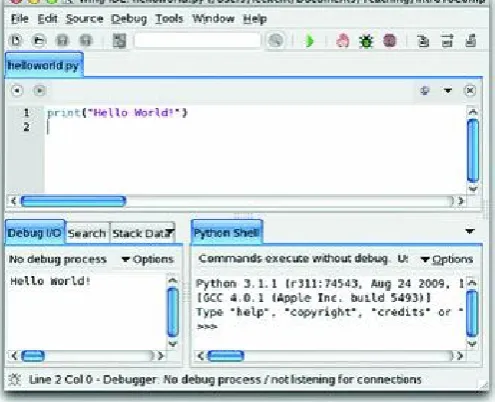
Task: Click the Step Into toolbar icon
Action: coord(423,41)
